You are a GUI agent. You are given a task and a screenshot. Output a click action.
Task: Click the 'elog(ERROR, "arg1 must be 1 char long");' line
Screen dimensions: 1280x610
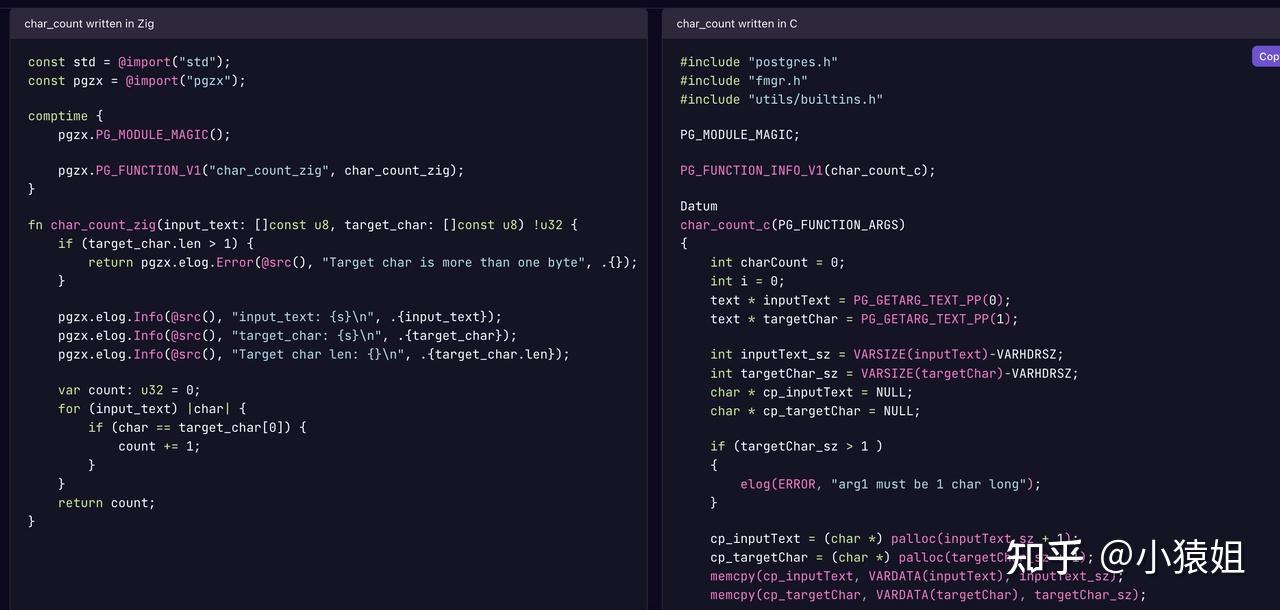891,484
